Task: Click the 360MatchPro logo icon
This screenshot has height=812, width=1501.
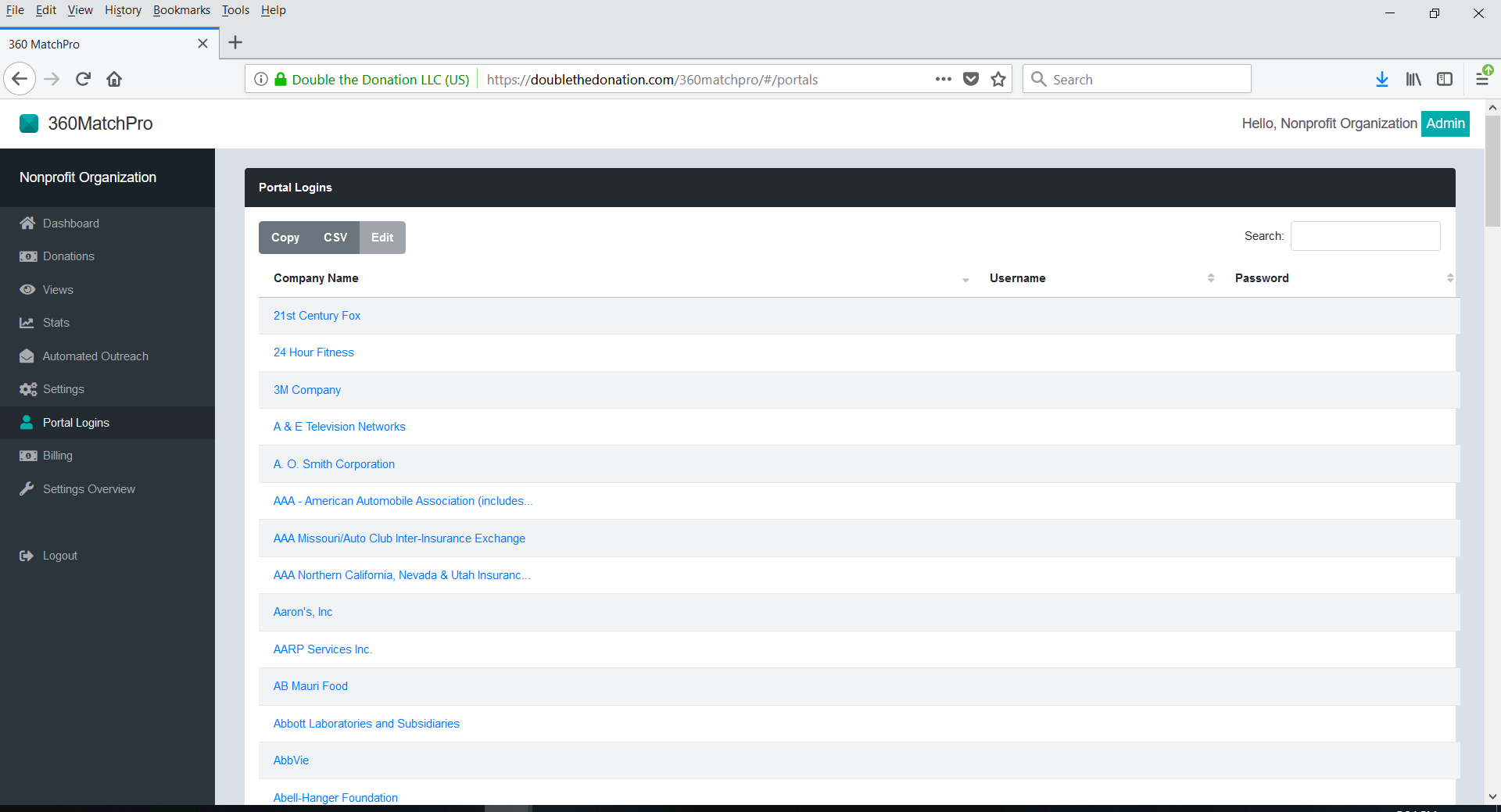Action: (29, 123)
